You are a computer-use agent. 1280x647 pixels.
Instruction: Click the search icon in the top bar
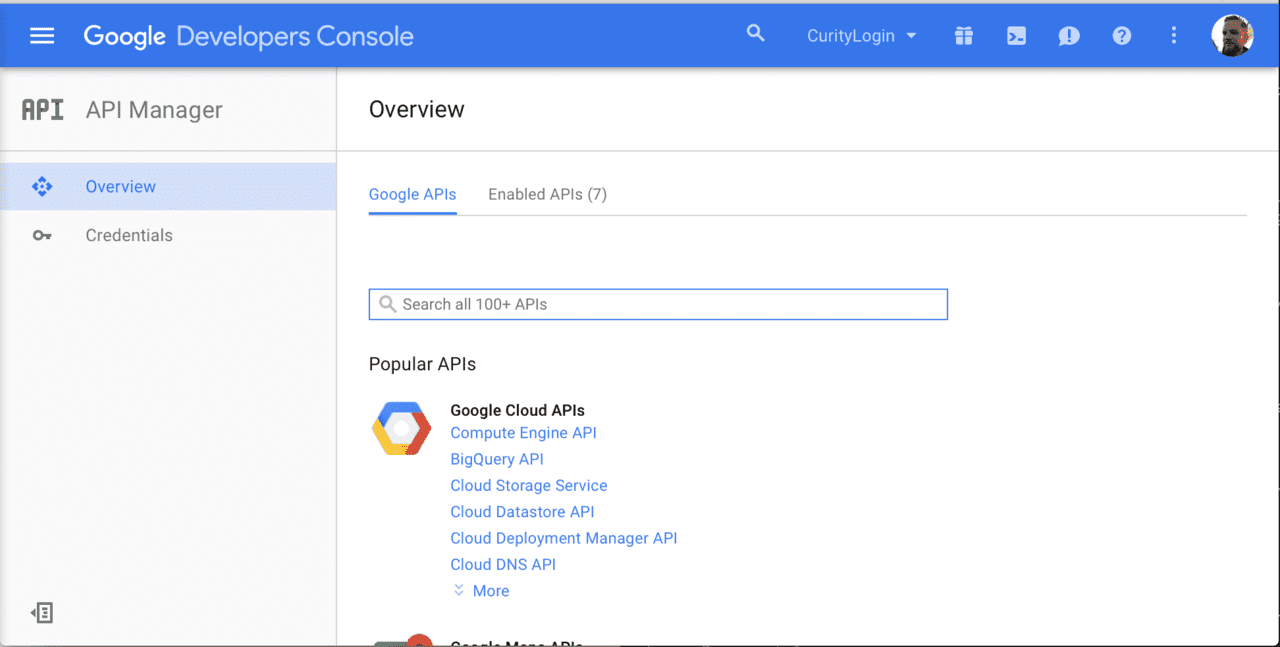[x=755, y=33]
